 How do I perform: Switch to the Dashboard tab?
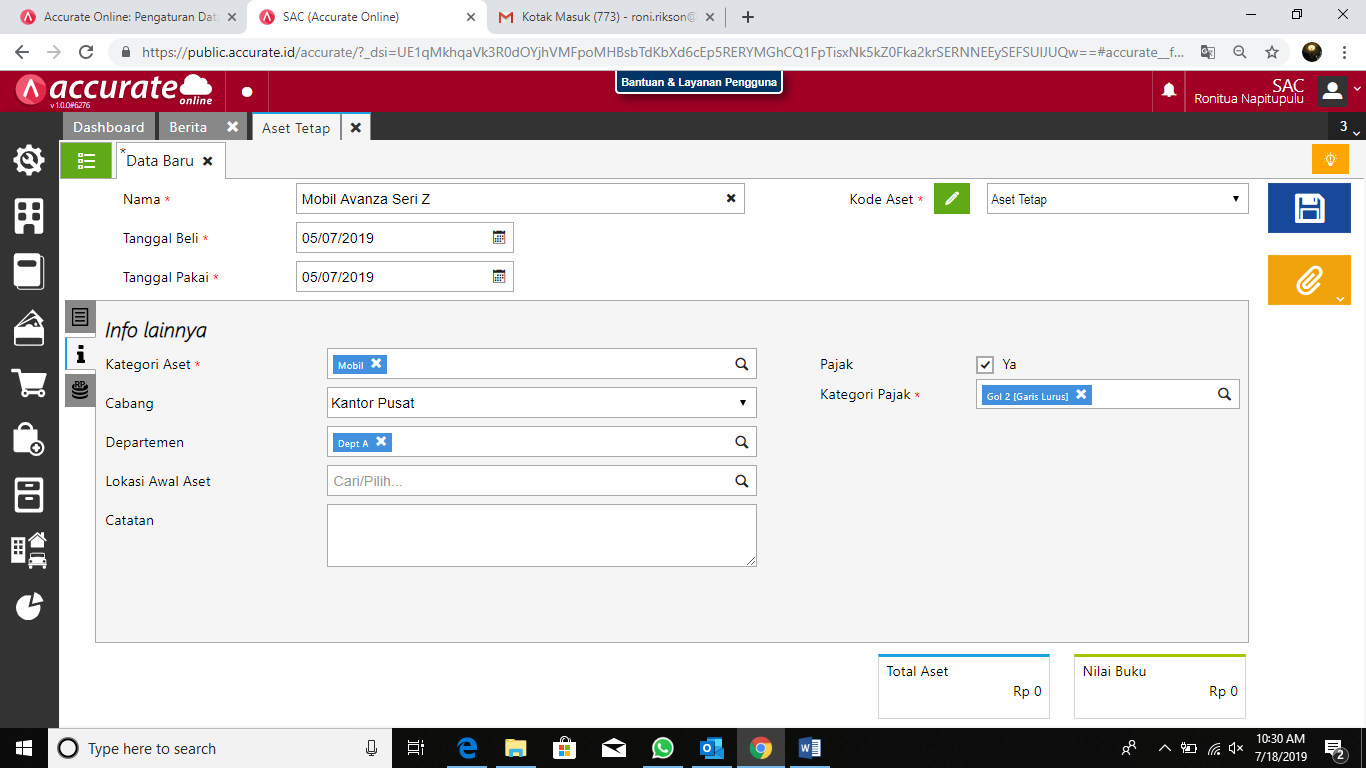[108, 127]
